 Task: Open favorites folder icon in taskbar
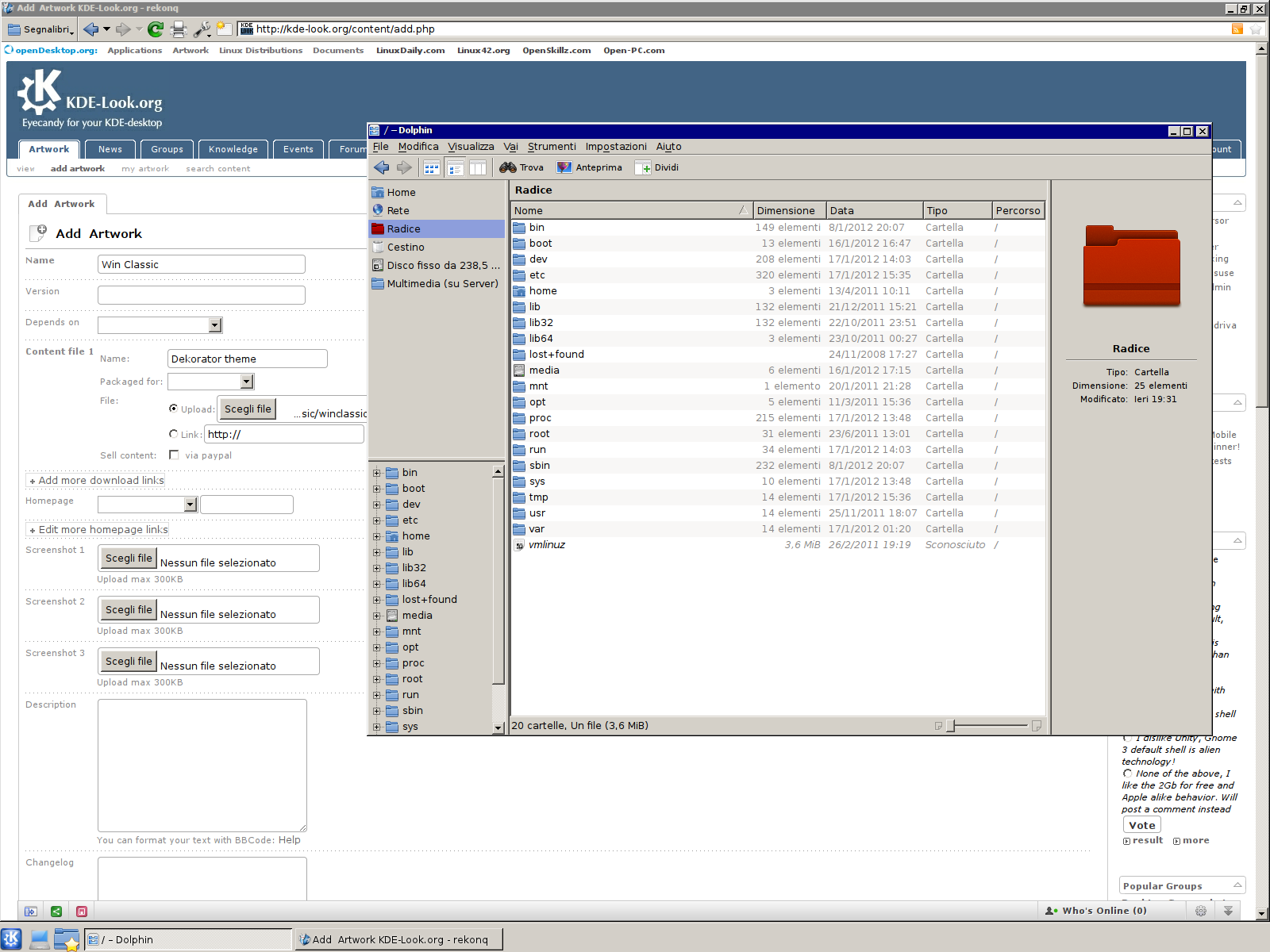67,939
